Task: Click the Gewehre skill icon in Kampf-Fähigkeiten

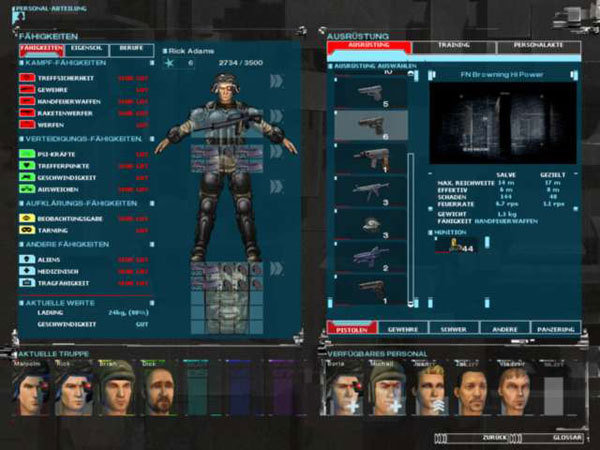Action: click(27, 90)
